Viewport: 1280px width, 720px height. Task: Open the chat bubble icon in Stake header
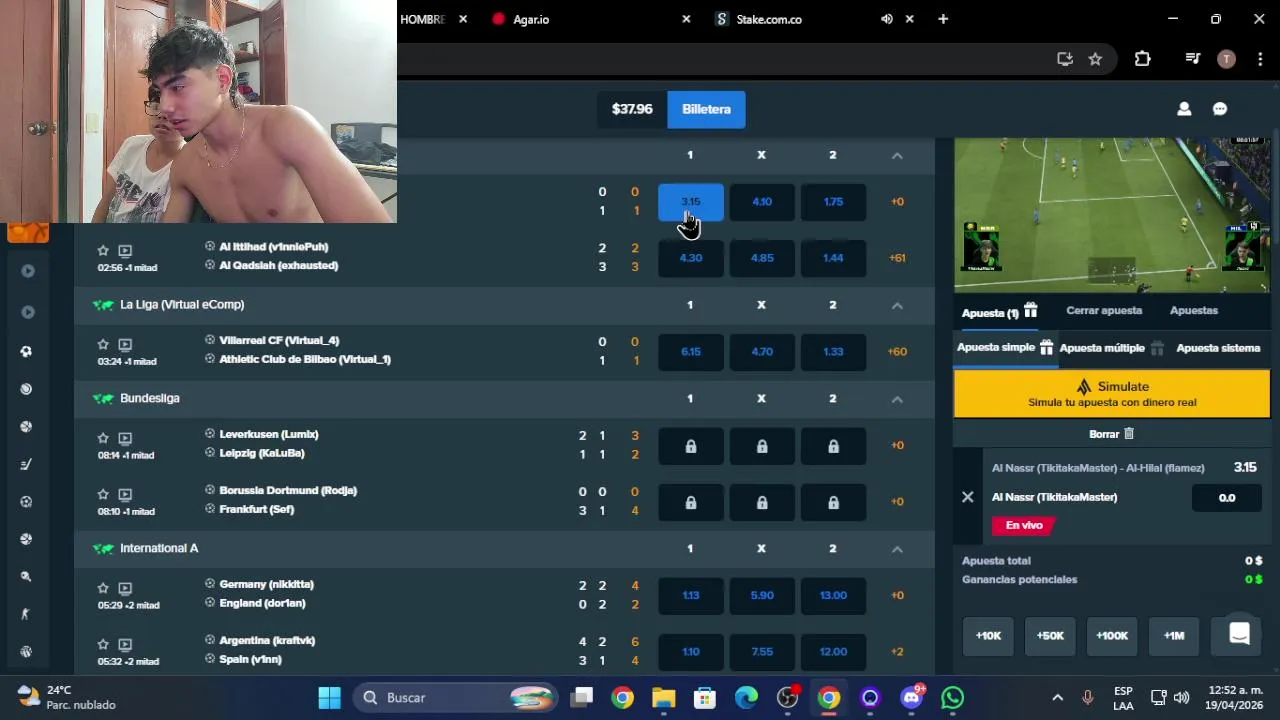coord(1220,109)
